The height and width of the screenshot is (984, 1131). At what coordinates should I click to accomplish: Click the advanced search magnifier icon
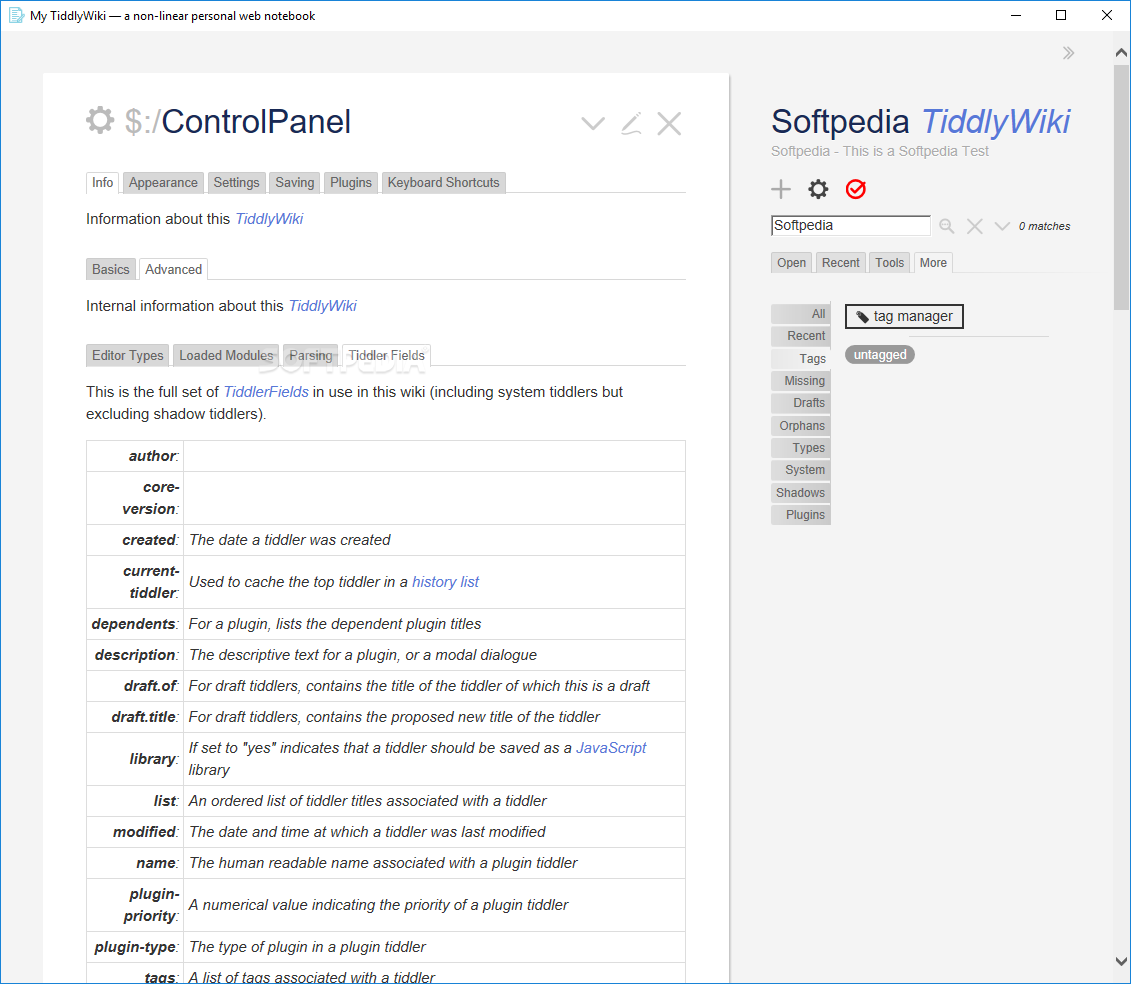pyautogui.click(x=947, y=227)
